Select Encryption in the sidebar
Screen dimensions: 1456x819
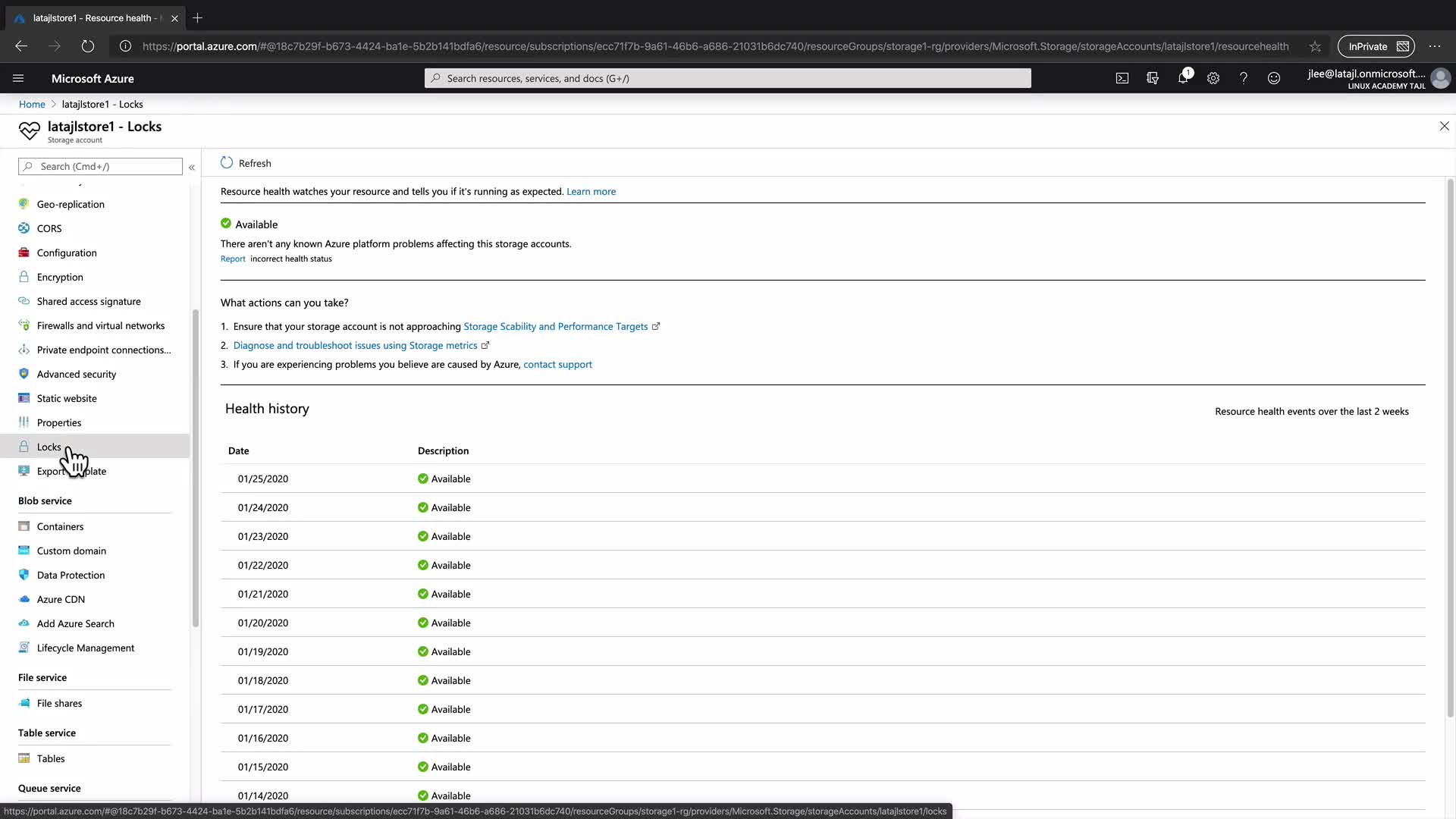pos(60,277)
